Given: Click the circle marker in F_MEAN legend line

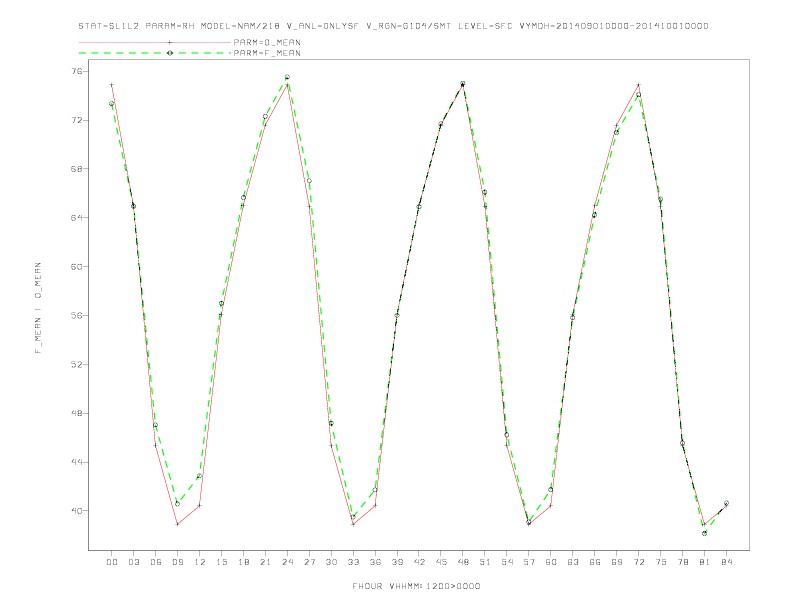Looking at the screenshot, I should click(x=170, y=53).
